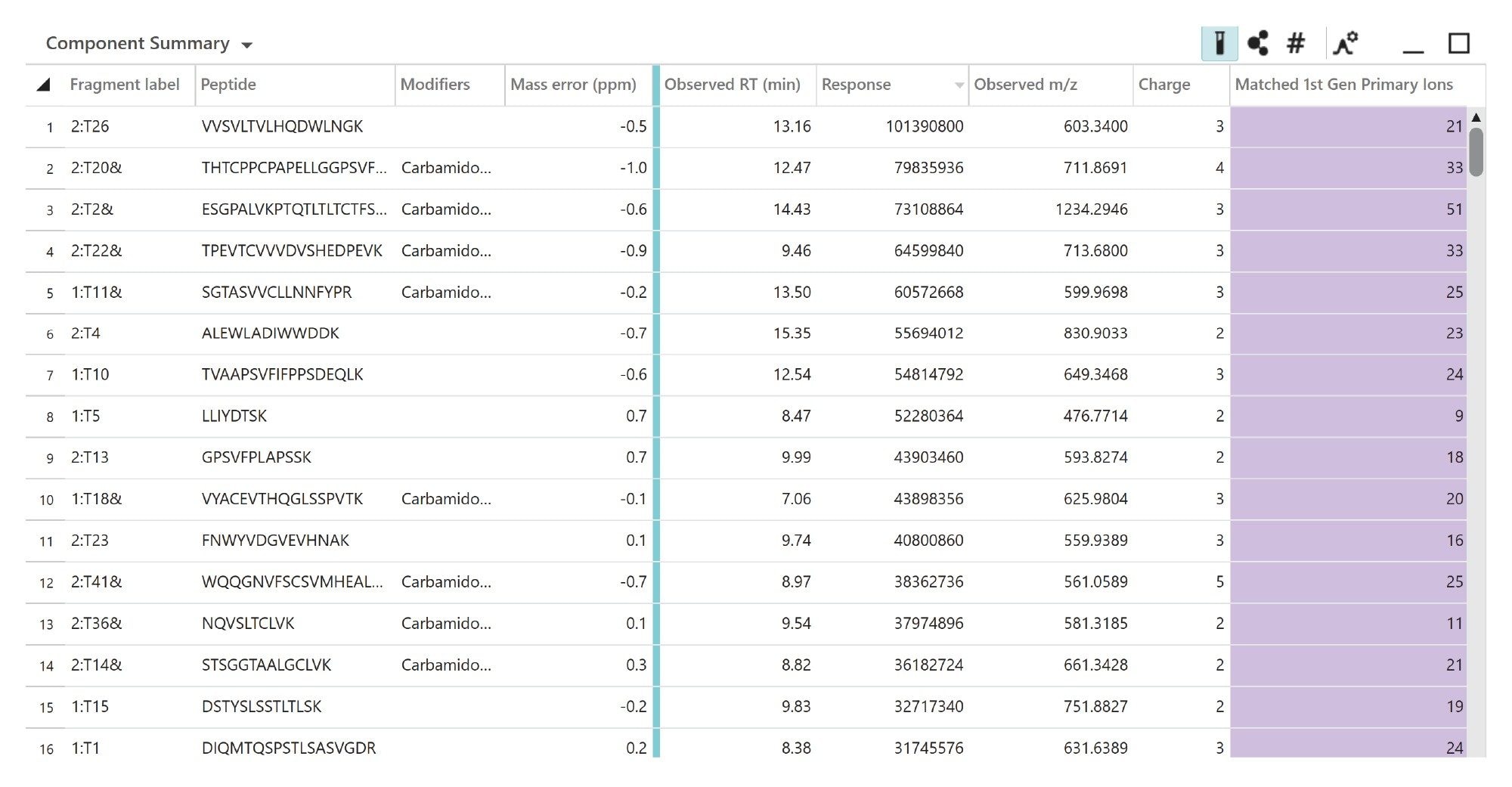The height and width of the screenshot is (787, 1512).
Task: Click Carbamido modifier in row 2:T14&
Action: coord(446,665)
